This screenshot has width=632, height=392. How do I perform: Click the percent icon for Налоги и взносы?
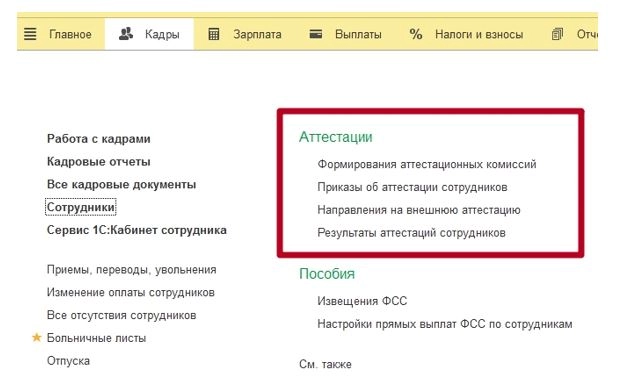[x=416, y=34]
